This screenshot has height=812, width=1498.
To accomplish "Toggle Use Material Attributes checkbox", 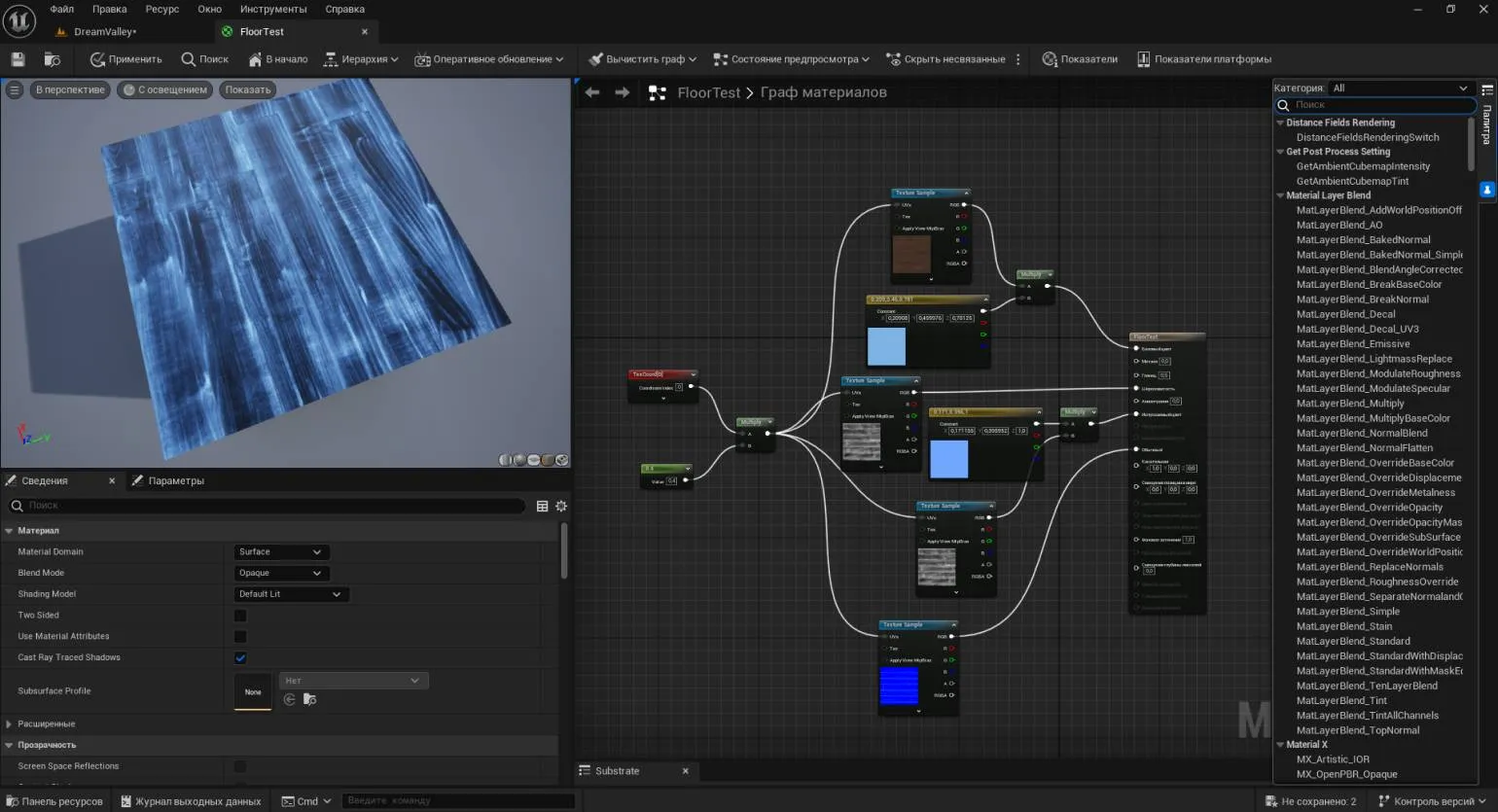I will pos(240,636).
